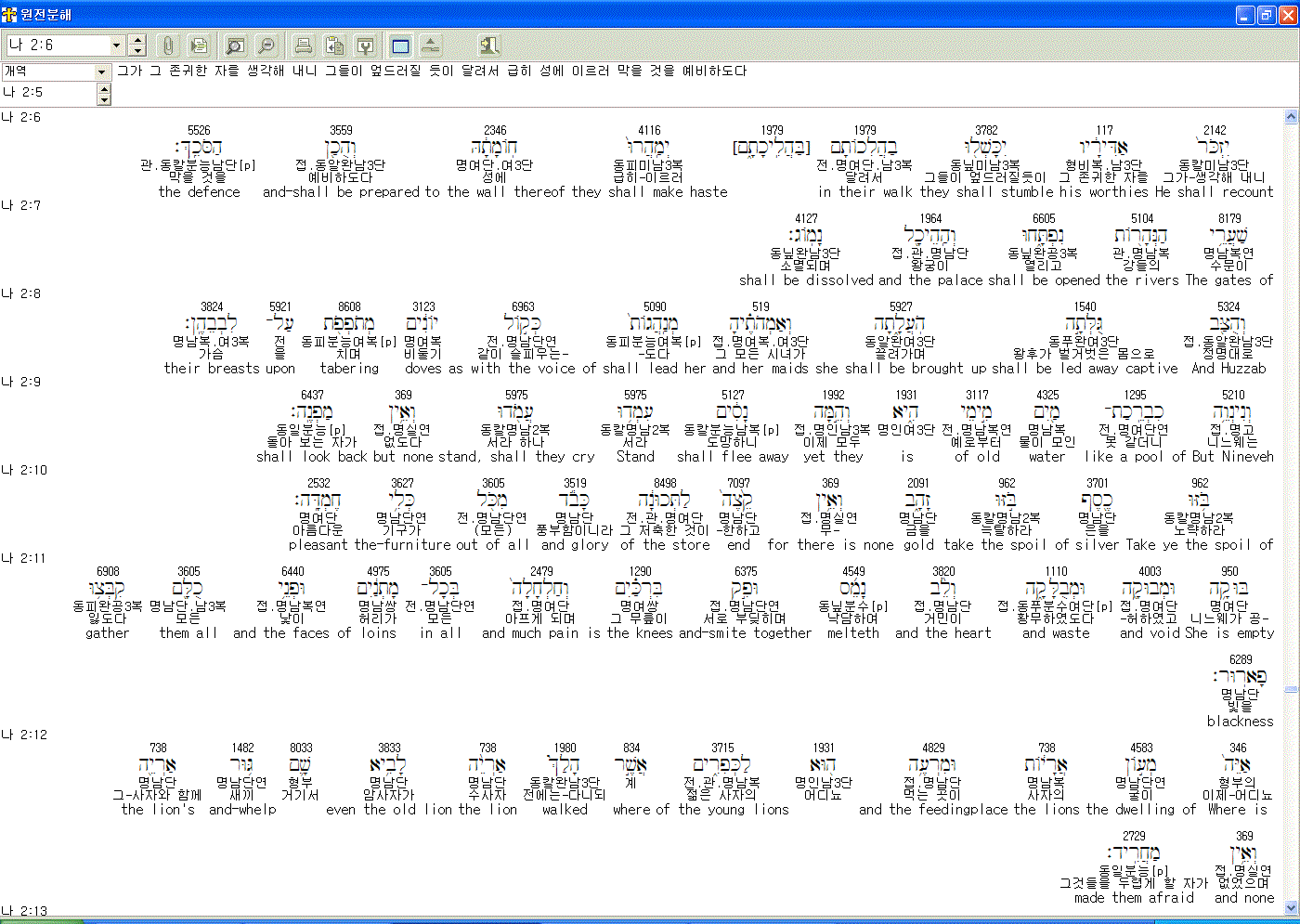Click the vertical scrollbar down arrow
This screenshot has height=924, width=1300.
click(1292, 907)
